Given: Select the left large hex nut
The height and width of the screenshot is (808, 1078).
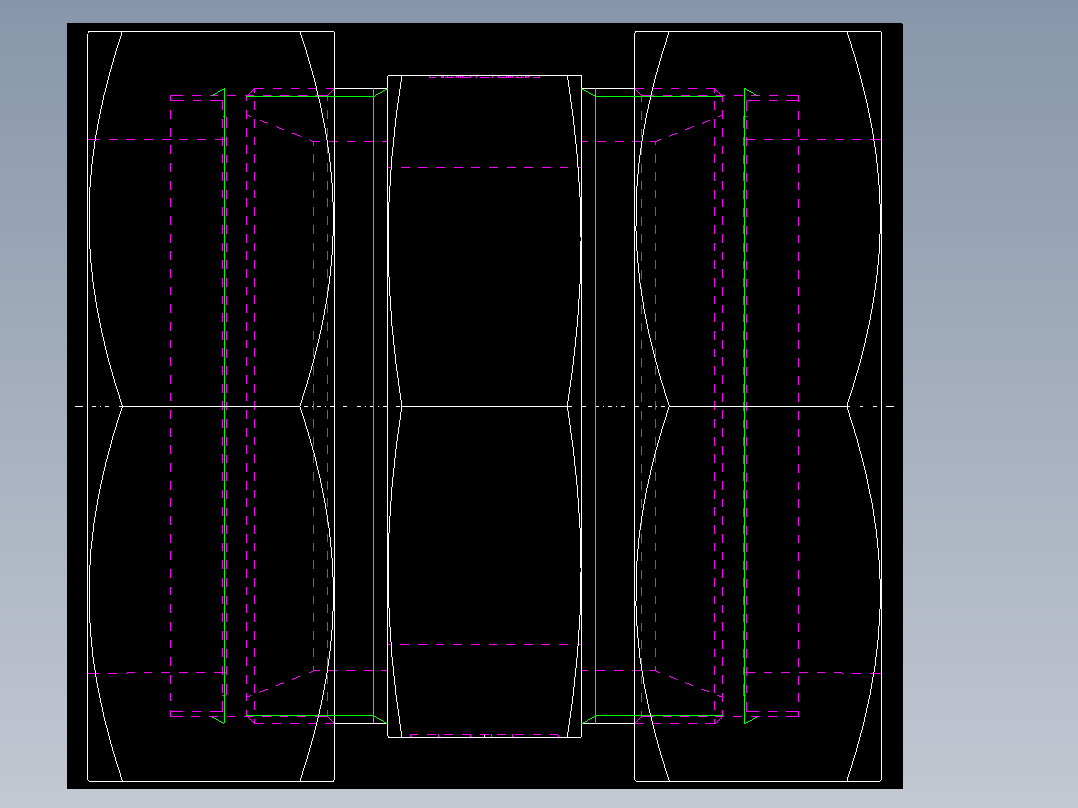Looking at the screenshot, I should click(211, 406).
